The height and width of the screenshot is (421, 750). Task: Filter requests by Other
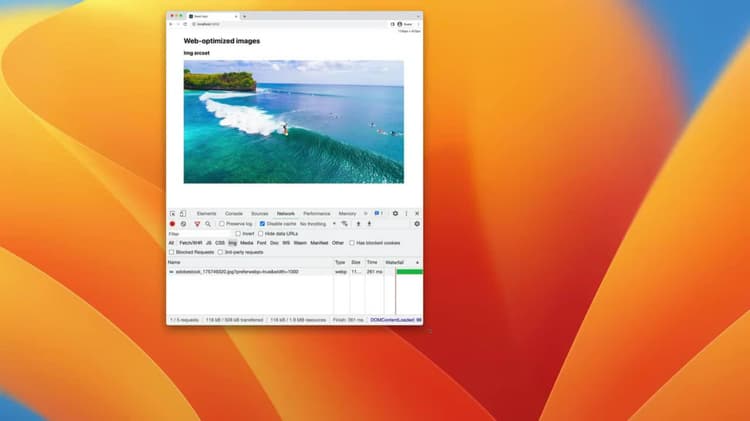tap(338, 243)
